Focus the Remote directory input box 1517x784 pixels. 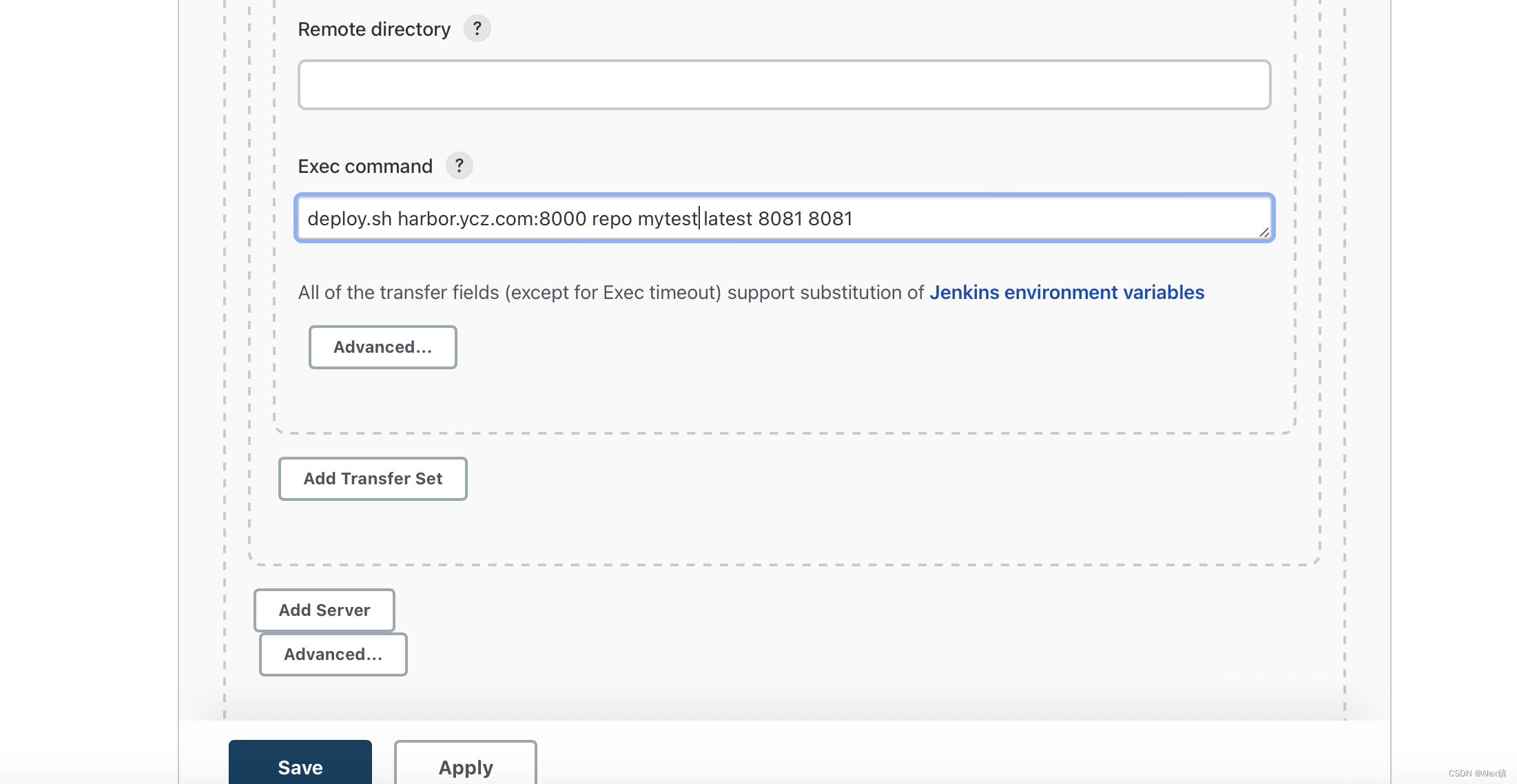pyautogui.click(x=784, y=85)
